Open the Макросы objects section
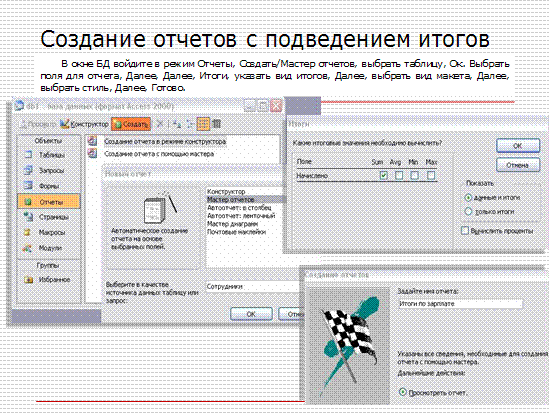This screenshot has height=414, width=550. pyautogui.click(x=48, y=232)
